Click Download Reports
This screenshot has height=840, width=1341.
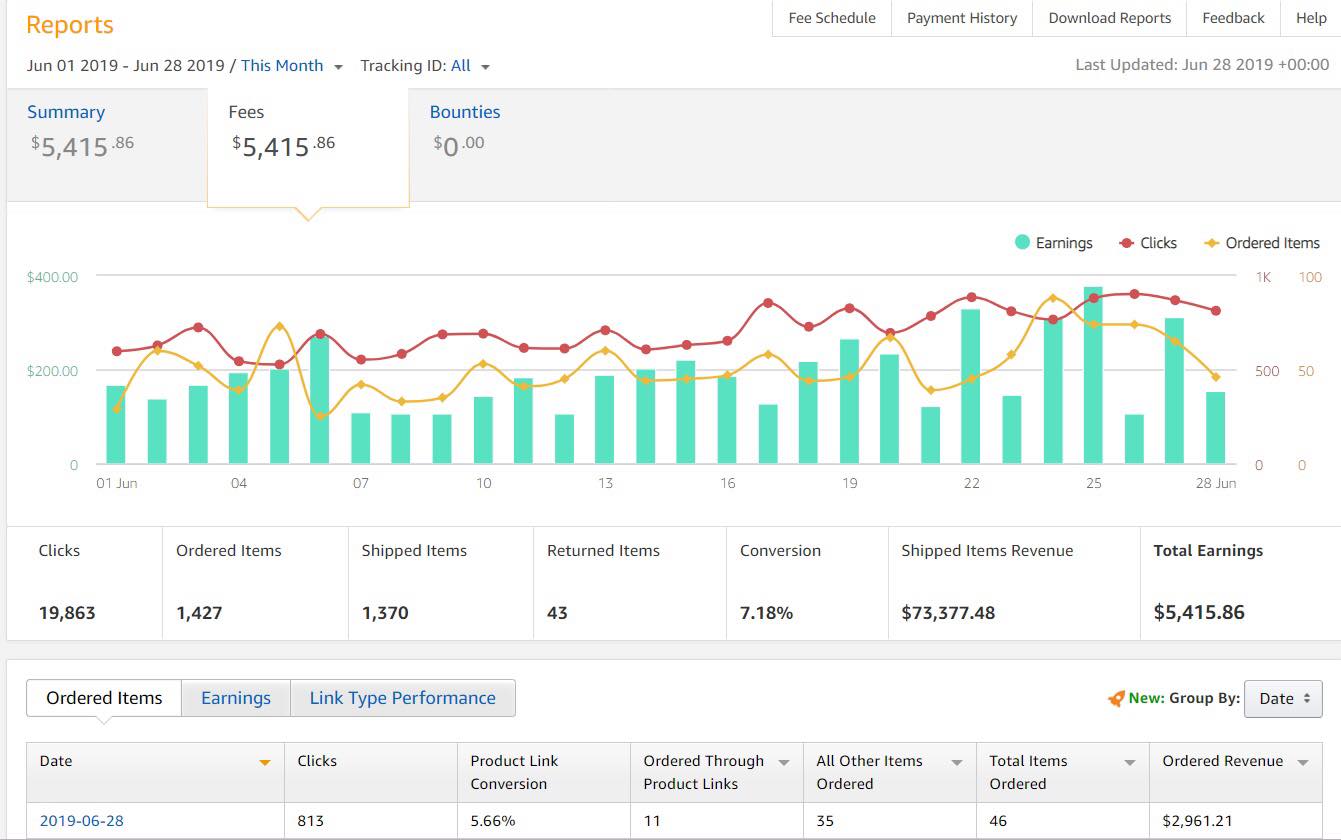(x=1109, y=18)
